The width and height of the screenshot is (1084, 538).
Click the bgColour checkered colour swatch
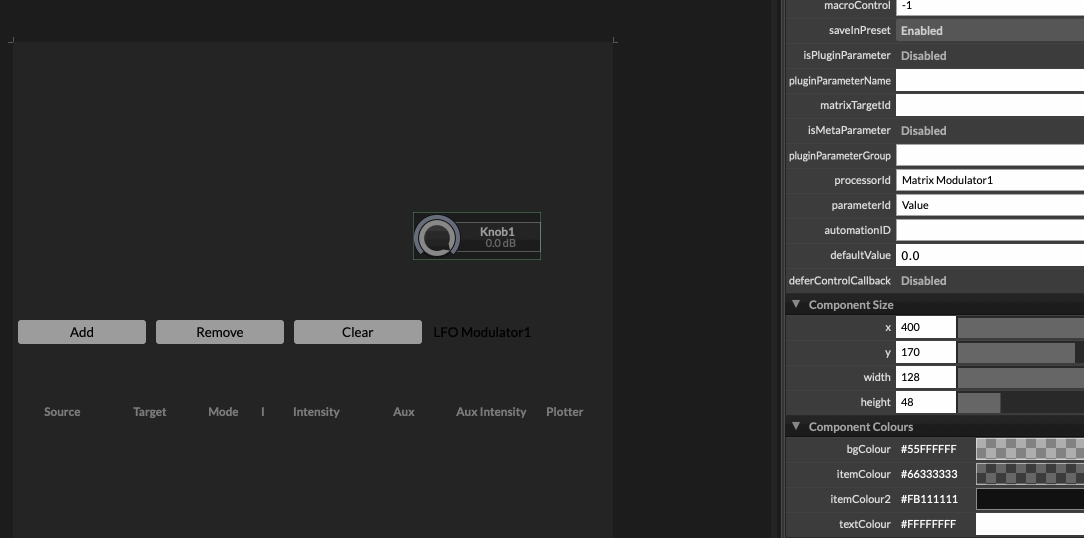coord(1029,449)
